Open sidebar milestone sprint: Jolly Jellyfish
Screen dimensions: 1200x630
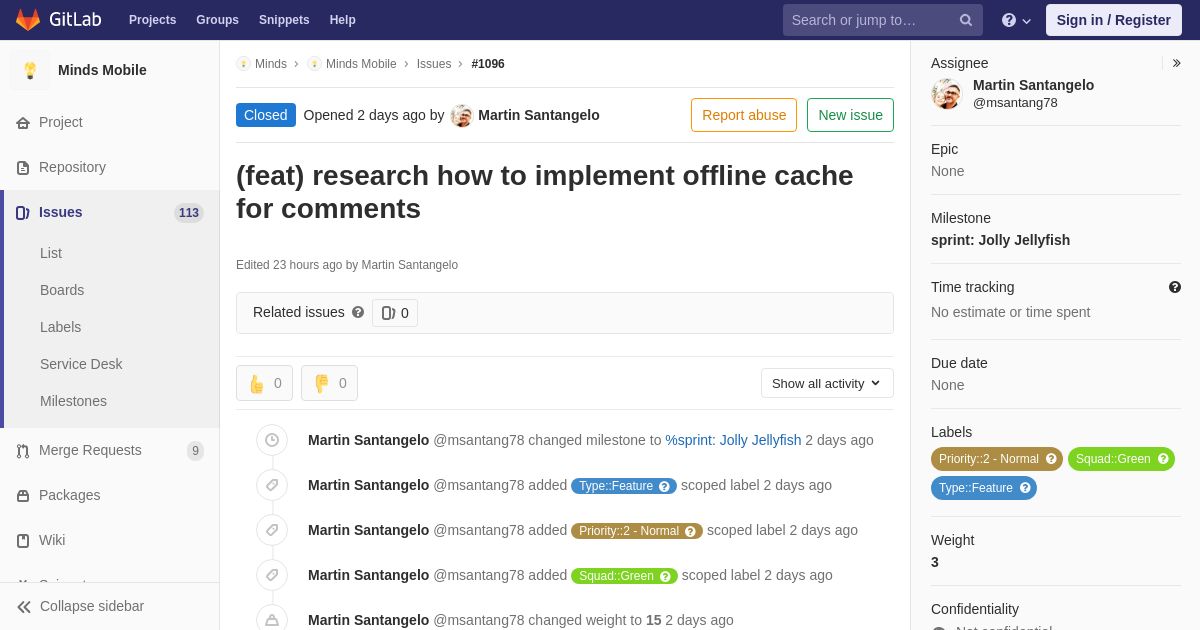1000,240
